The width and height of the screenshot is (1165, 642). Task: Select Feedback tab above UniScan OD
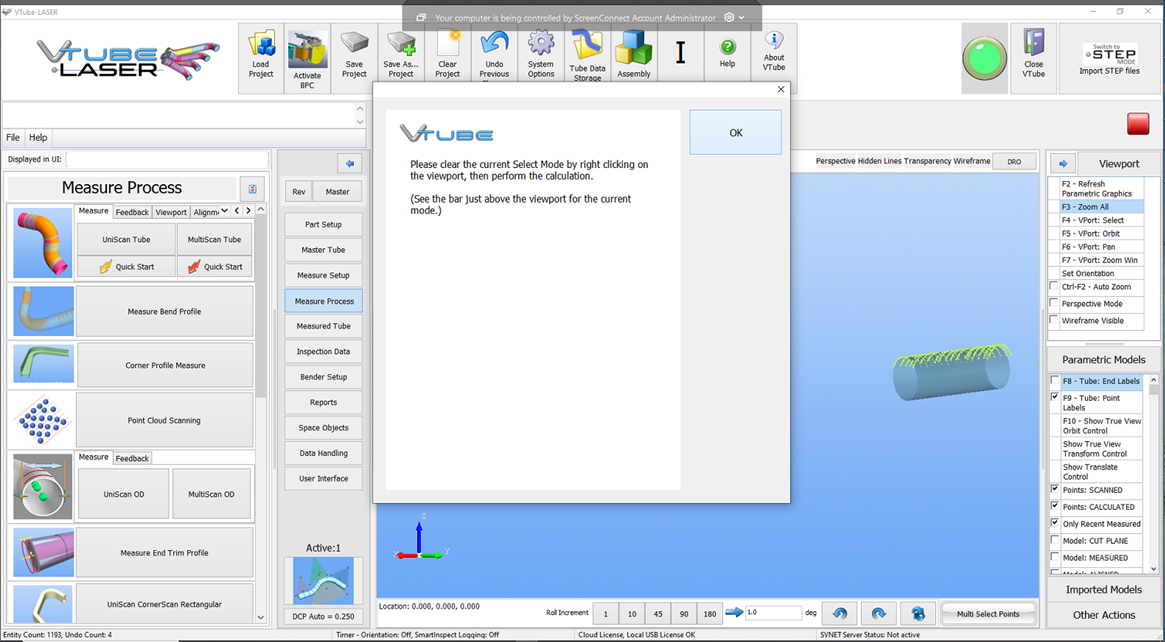coord(132,458)
